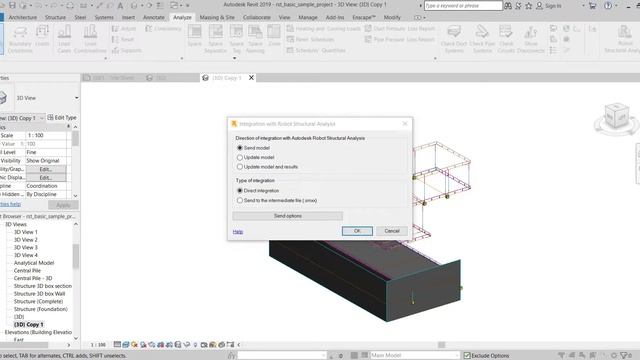
Task: Close the (3D) Copy 1 view tab
Action: (251, 78)
